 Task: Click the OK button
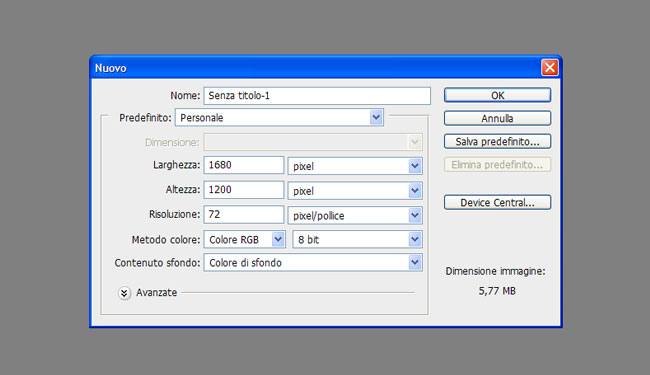pos(497,95)
